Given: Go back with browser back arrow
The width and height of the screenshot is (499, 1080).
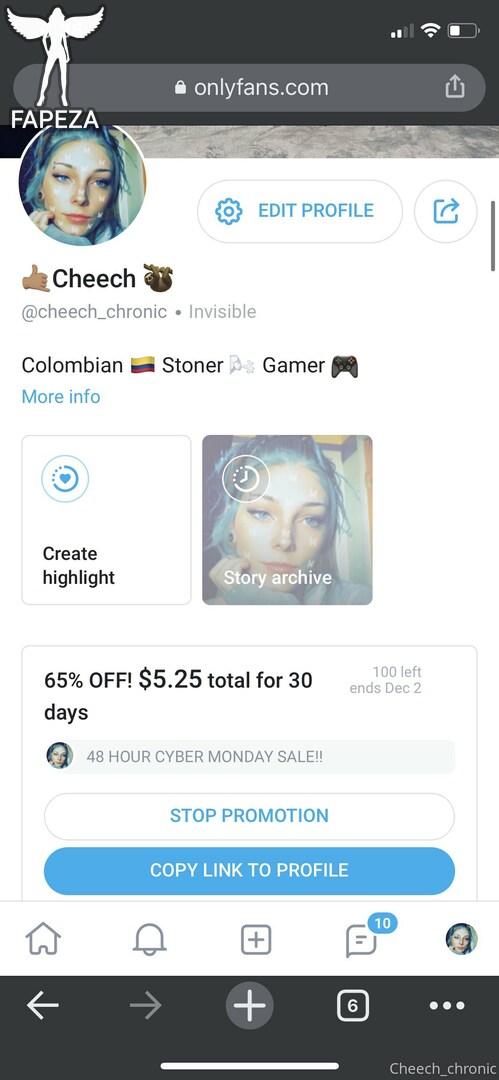Looking at the screenshot, I should (x=43, y=1006).
